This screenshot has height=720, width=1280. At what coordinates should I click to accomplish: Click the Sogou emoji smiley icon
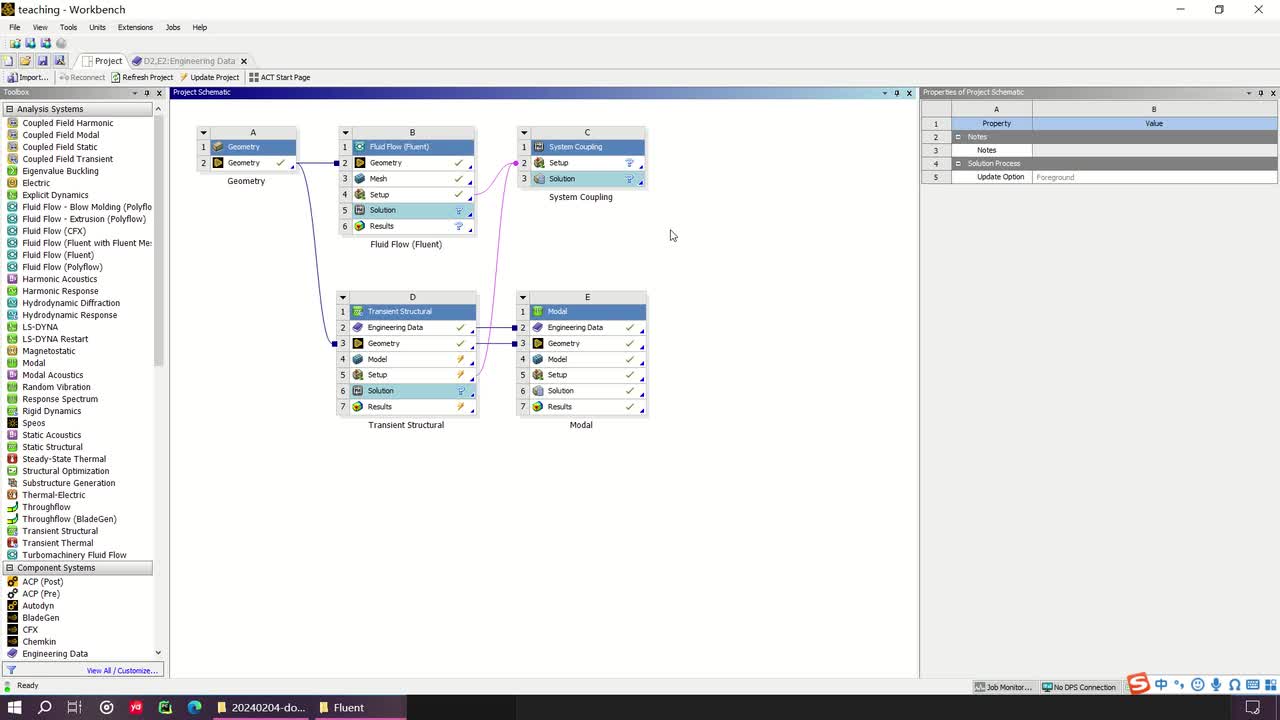point(1198,685)
